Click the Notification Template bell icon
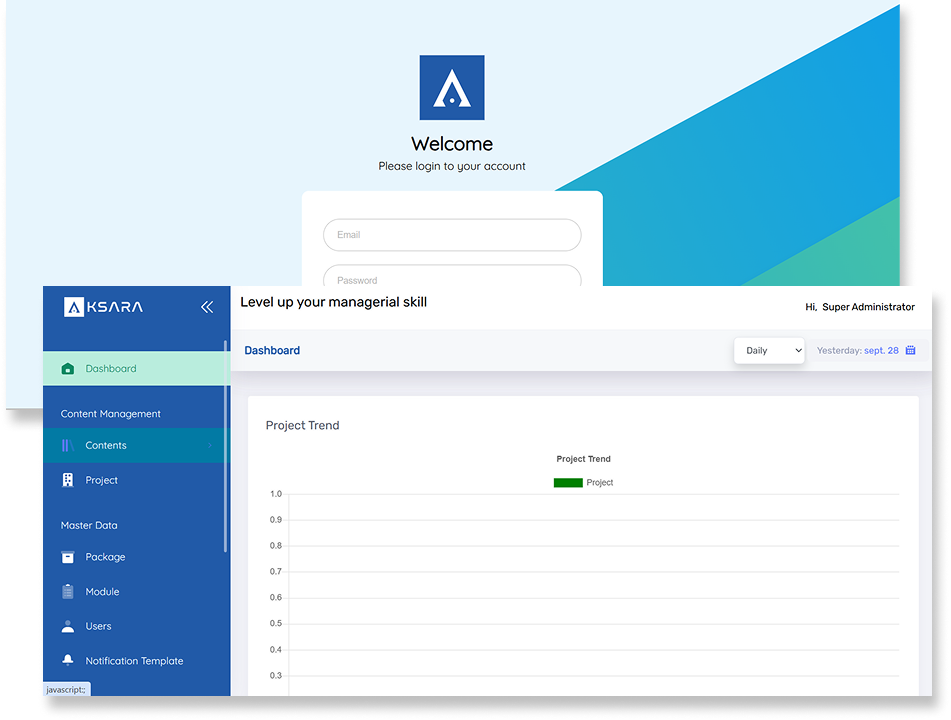Viewport: 951px width, 720px height. (x=68, y=661)
